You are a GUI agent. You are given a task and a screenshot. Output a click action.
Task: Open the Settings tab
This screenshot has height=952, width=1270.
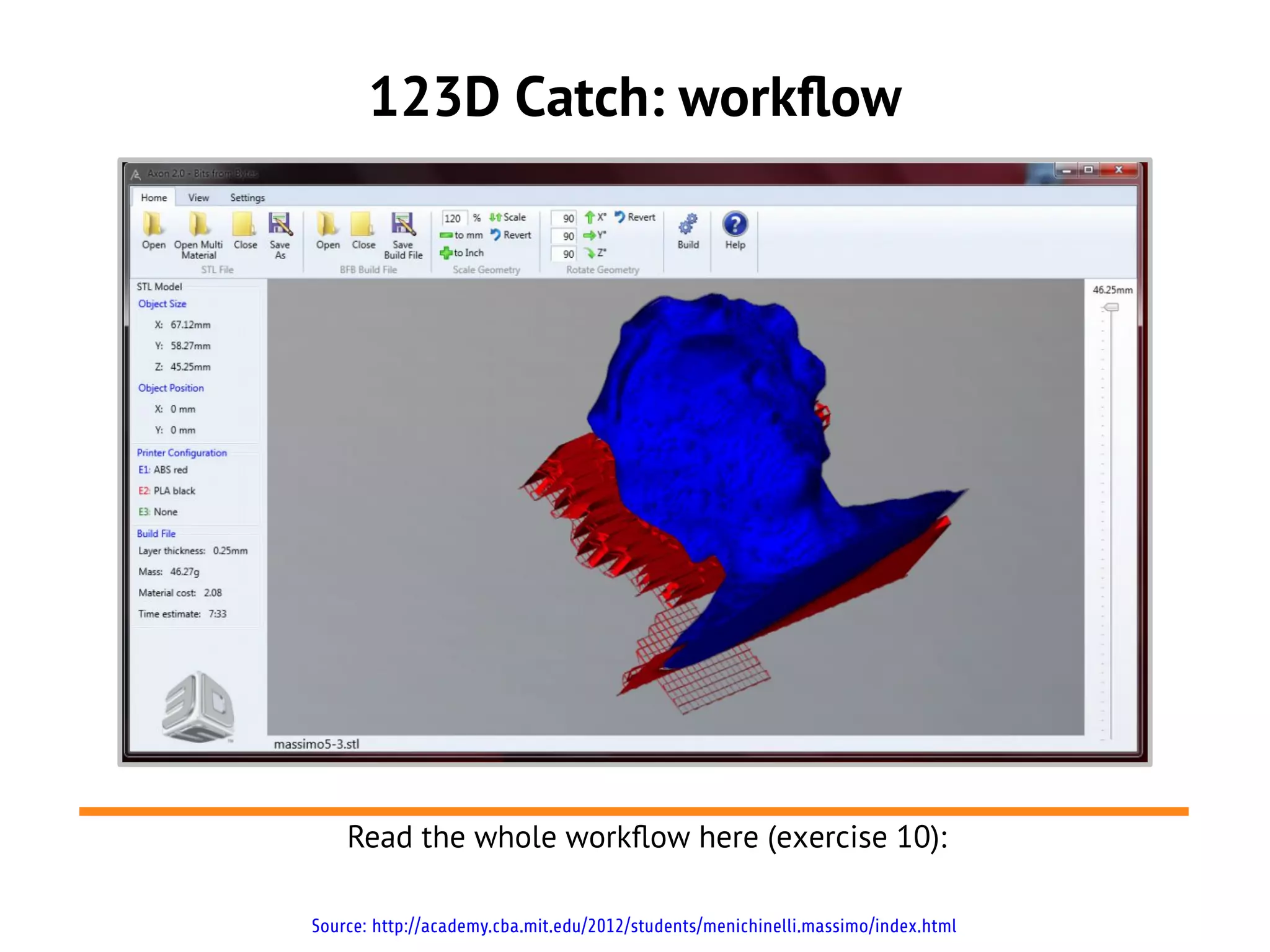247,198
